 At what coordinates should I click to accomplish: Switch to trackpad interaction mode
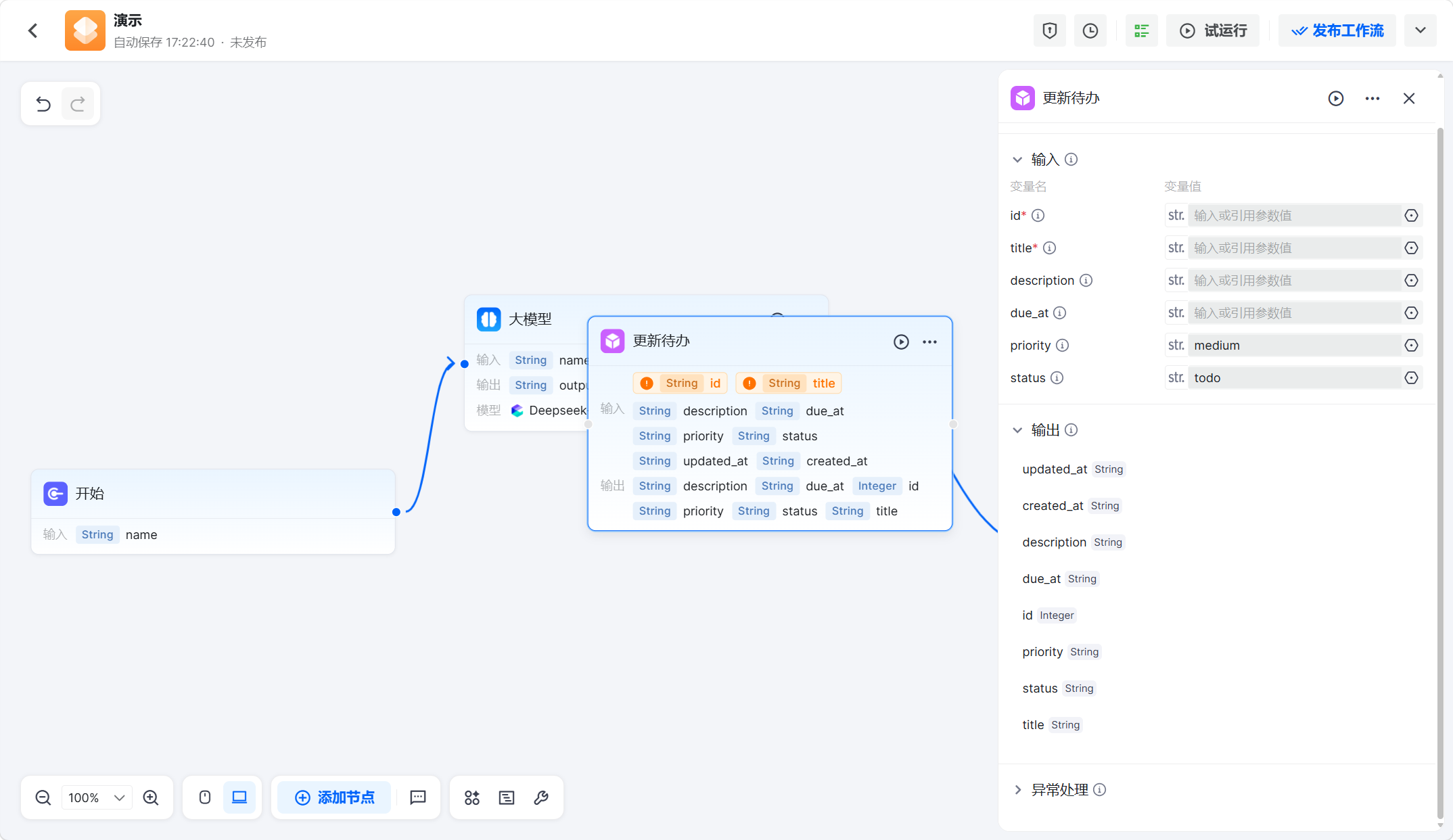click(x=239, y=798)
